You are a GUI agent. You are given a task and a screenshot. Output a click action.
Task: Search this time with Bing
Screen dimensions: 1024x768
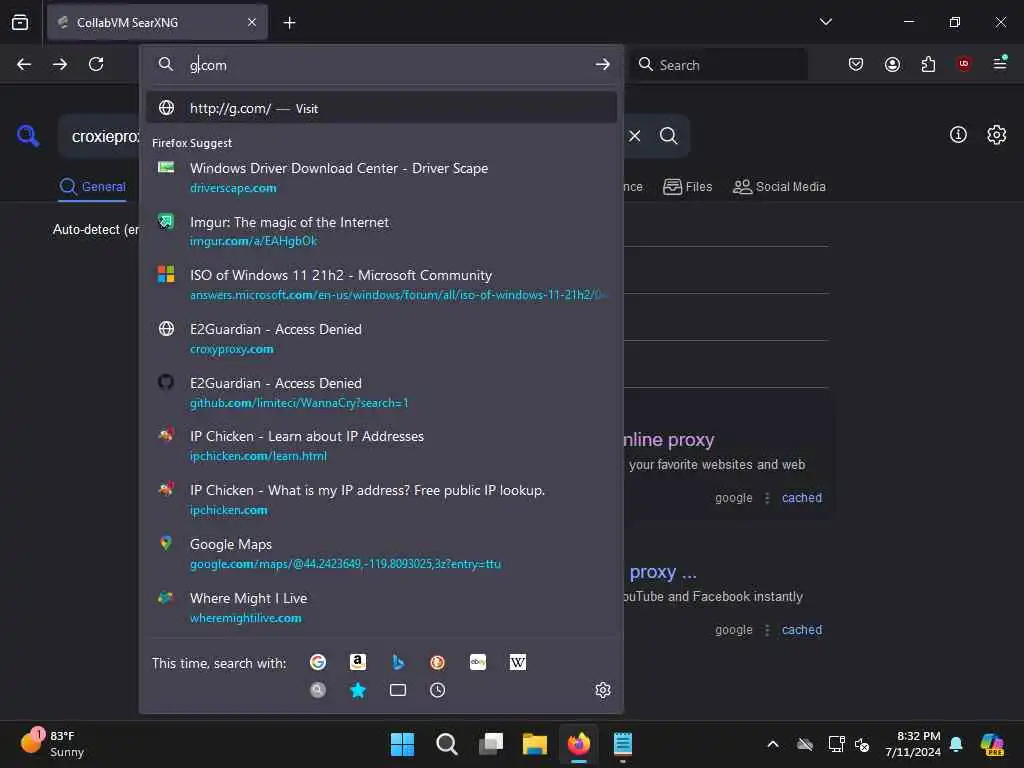pos(398,662)
